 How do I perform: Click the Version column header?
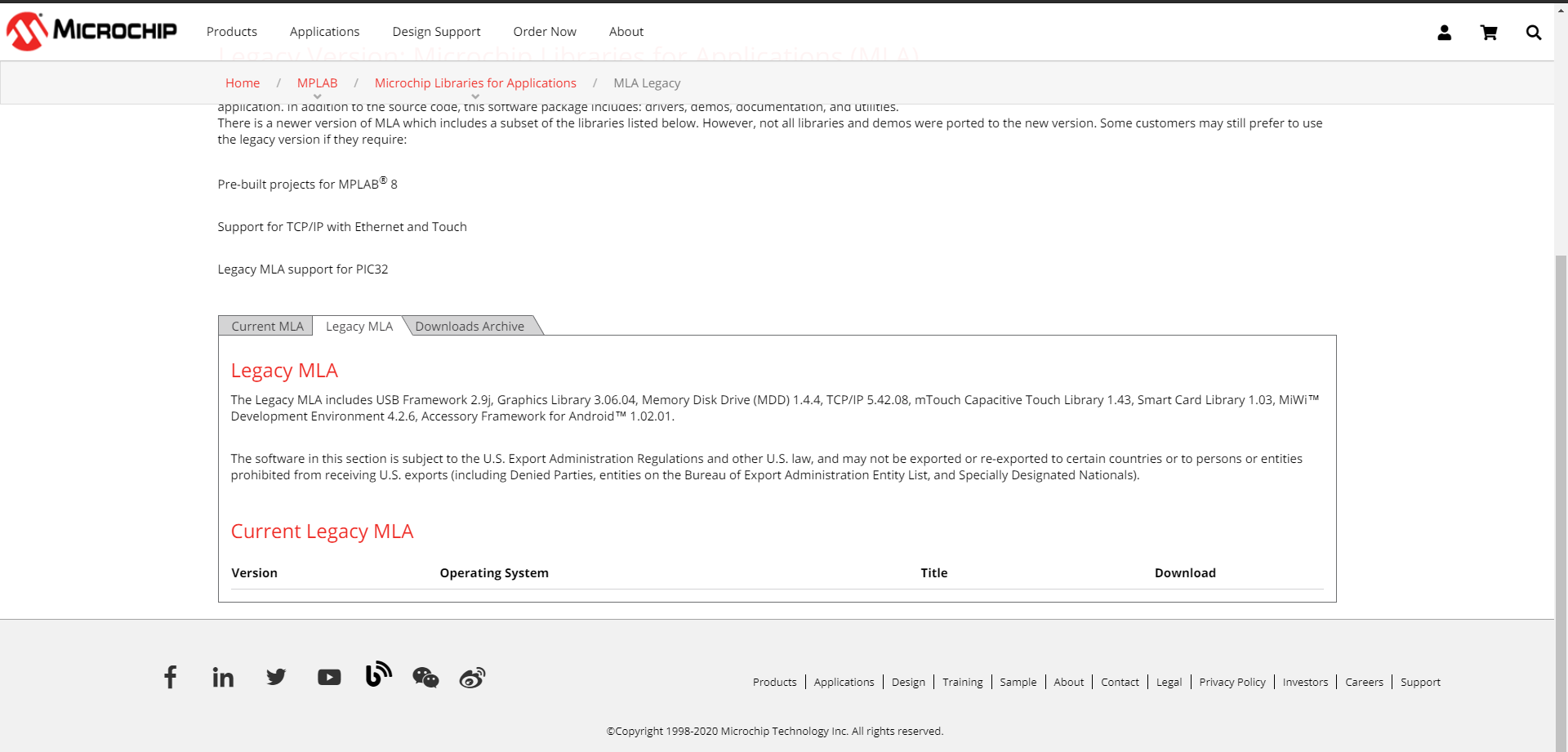point(254,572)
